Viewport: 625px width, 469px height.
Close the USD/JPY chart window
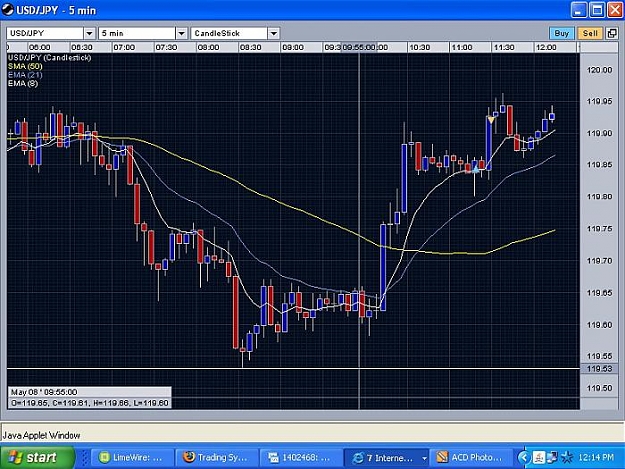(615, 10)
